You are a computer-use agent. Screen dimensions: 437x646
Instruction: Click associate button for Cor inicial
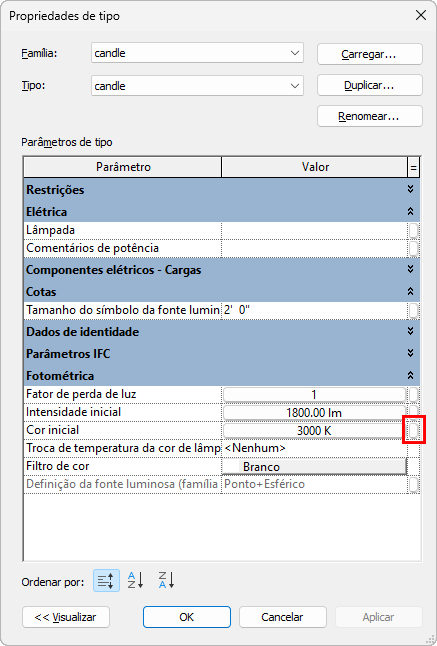[414, 431]
